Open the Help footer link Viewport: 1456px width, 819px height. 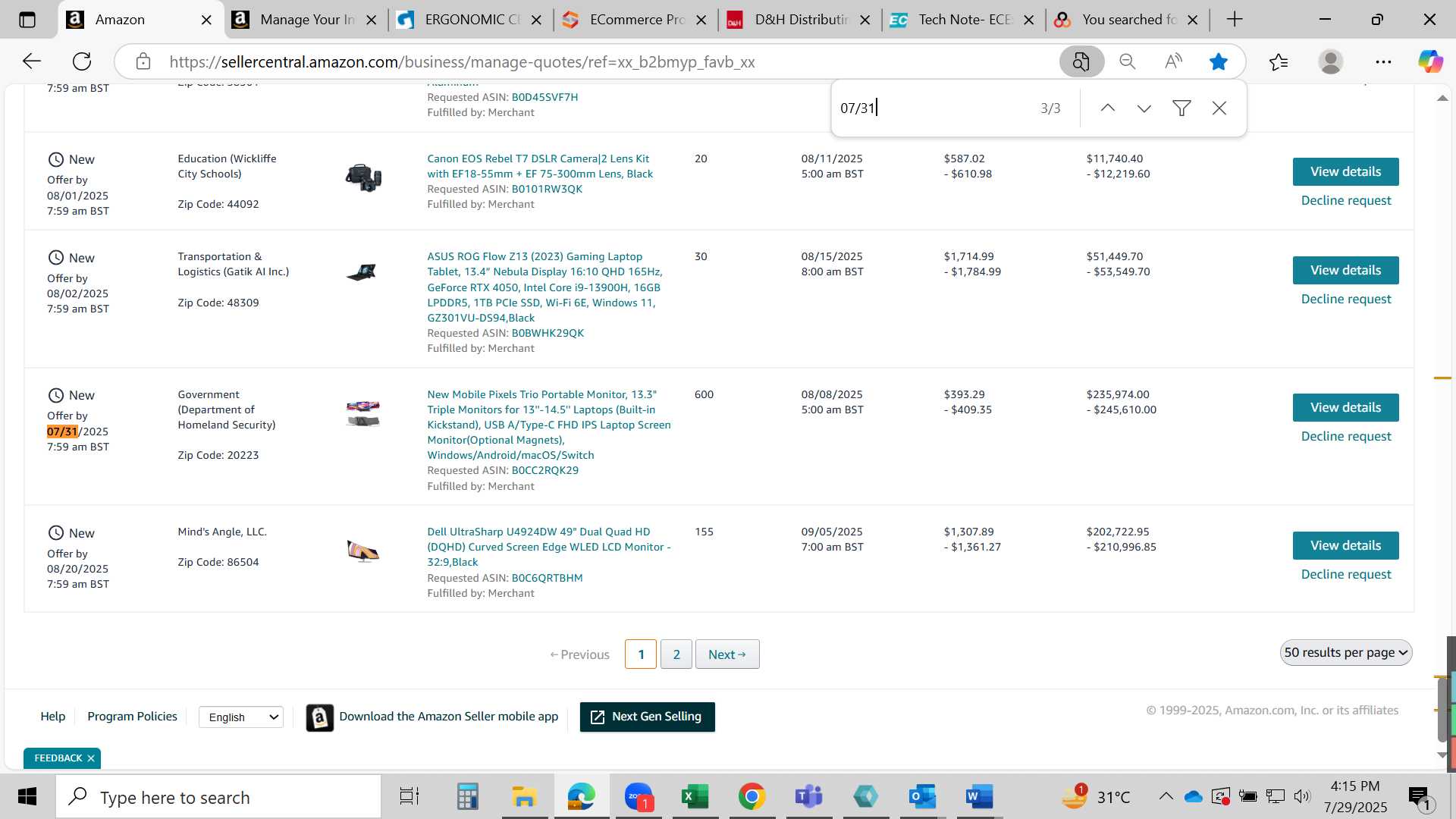click(52, 717)
